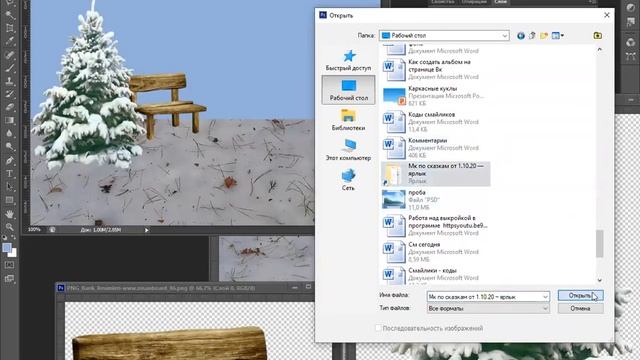Select the Quick Selection tool in Photoshop toolbar
640x360 pixels.
10,16
